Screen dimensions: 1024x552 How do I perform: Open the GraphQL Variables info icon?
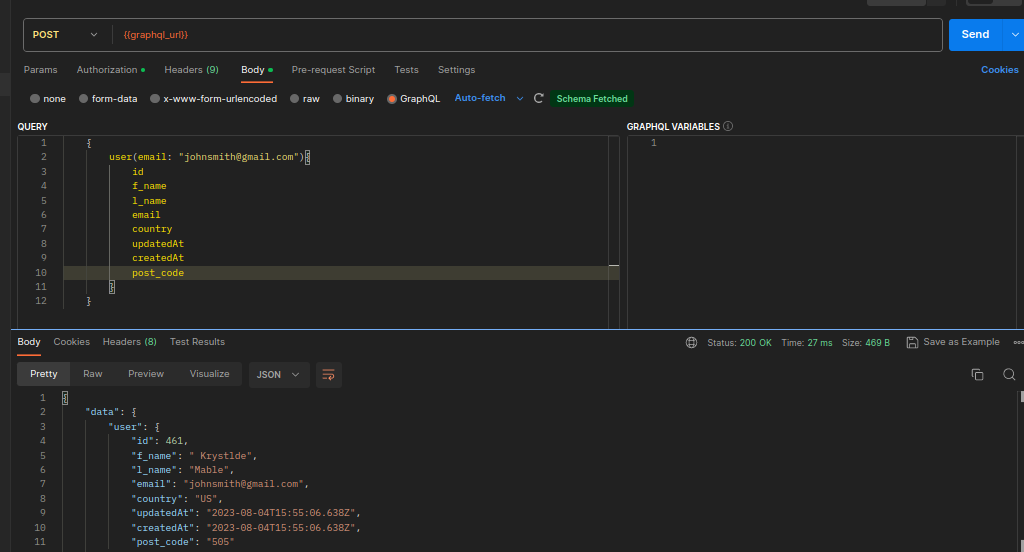tap(728, 126)
